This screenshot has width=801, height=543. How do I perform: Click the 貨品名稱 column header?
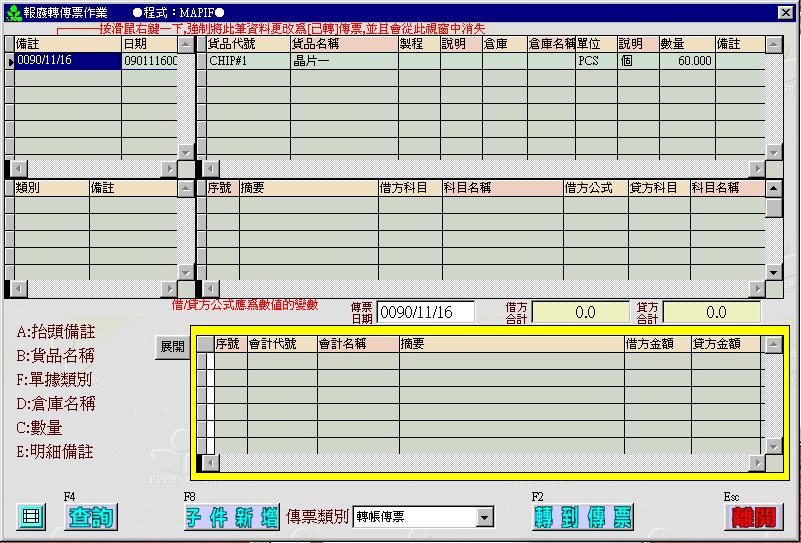coord(343,45)
